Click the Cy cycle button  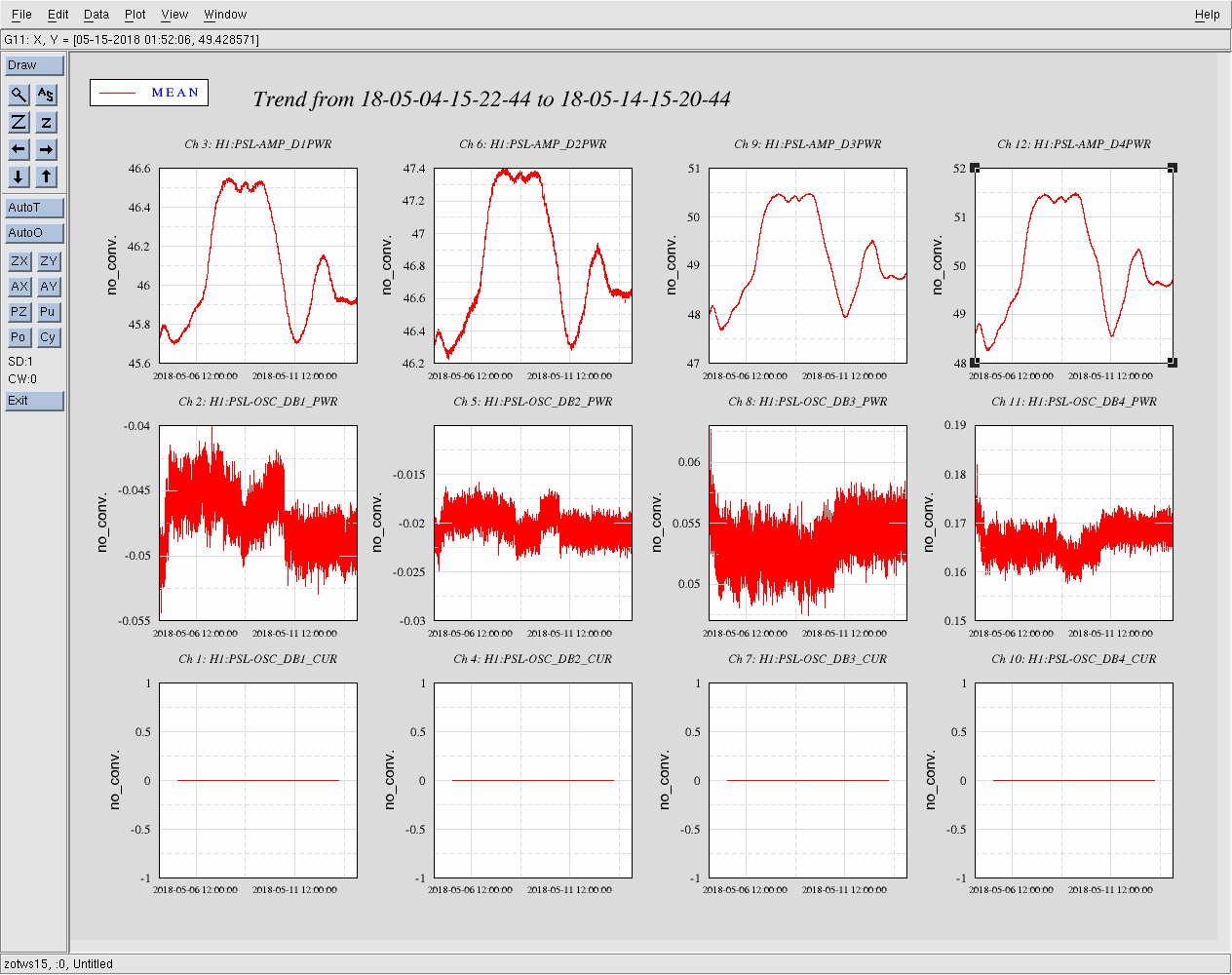(48, 337)
